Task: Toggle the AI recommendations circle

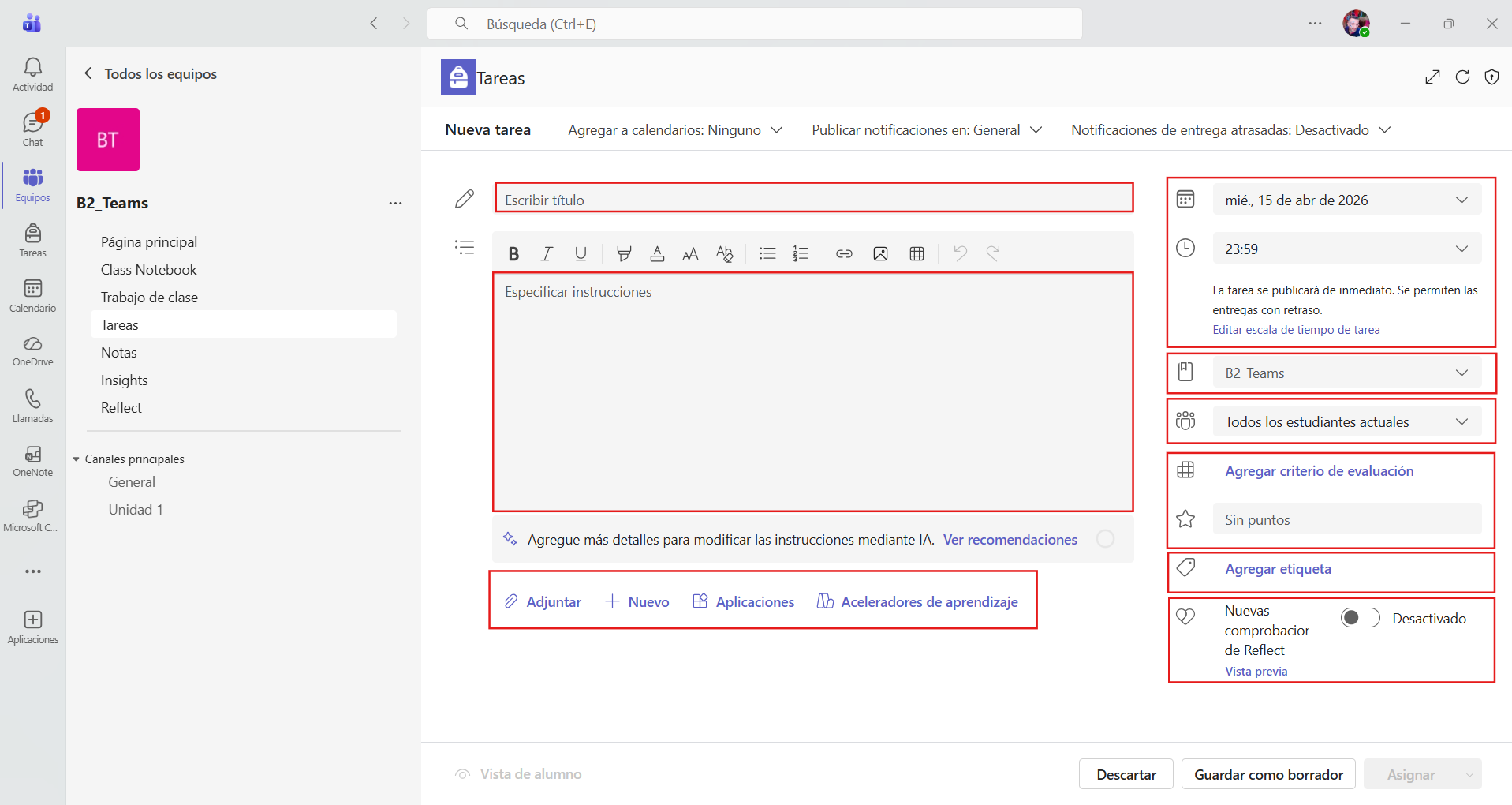Action: (x=1106, y=538)
